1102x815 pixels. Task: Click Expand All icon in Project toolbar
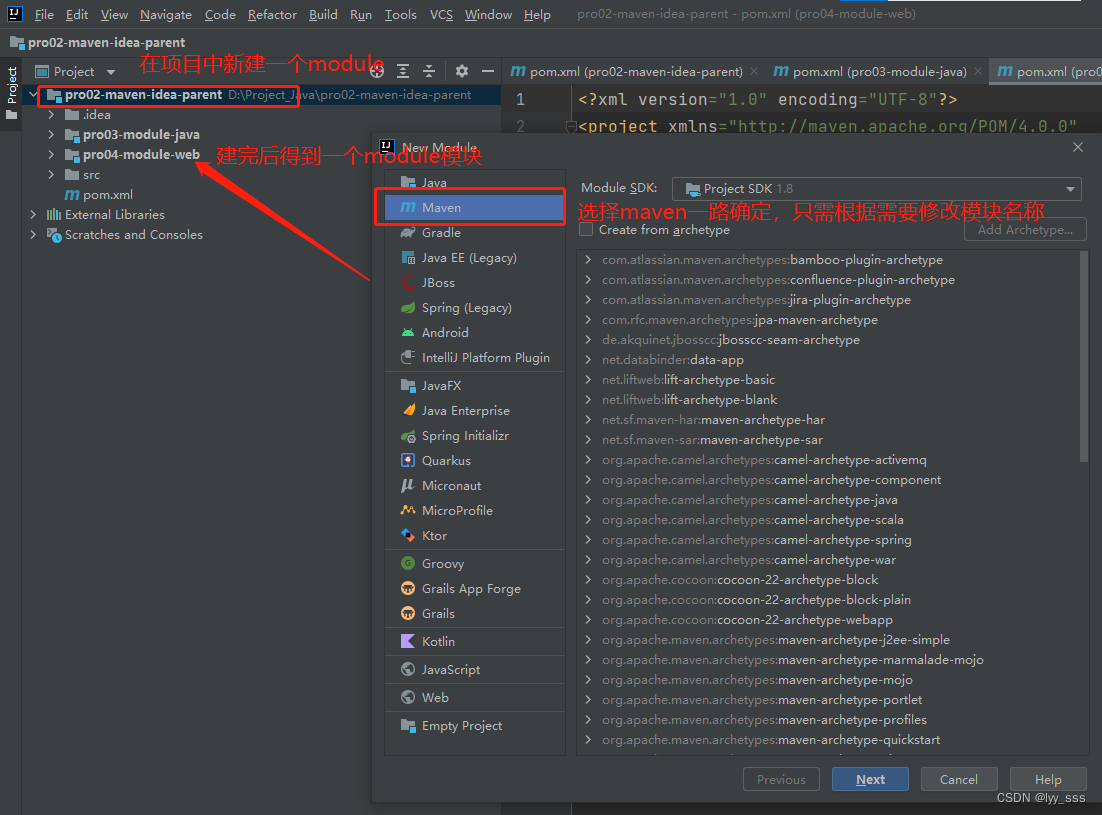click(403, 71)
